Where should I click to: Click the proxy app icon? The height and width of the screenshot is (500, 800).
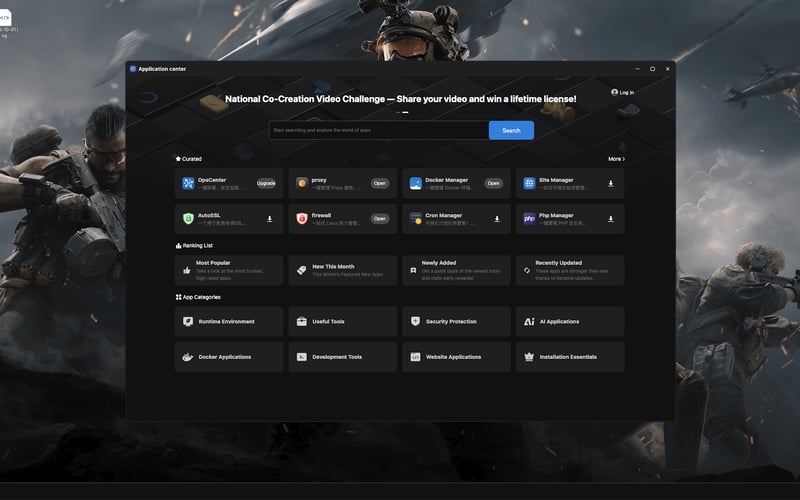(302, 183)
